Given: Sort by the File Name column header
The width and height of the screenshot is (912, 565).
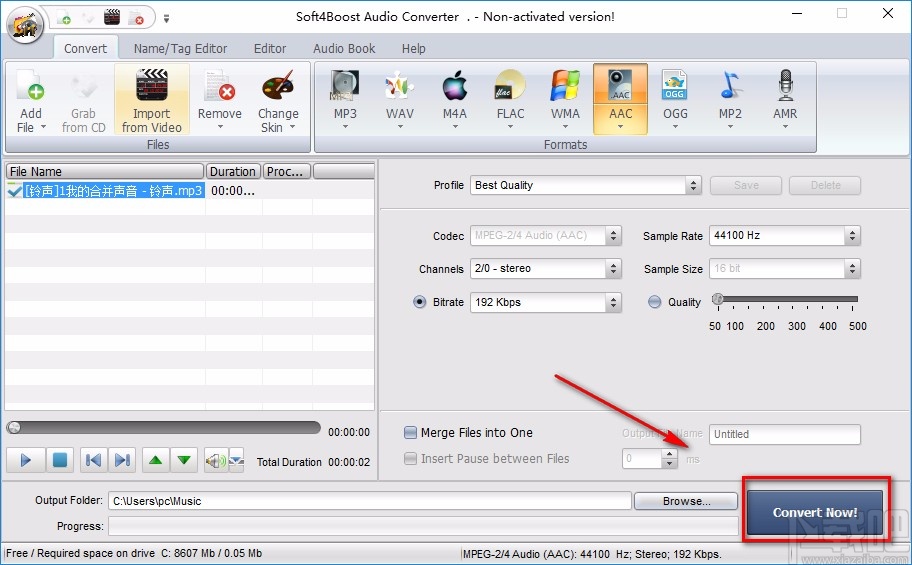Looking at the screenshot, I should click(x=105, y=172).
